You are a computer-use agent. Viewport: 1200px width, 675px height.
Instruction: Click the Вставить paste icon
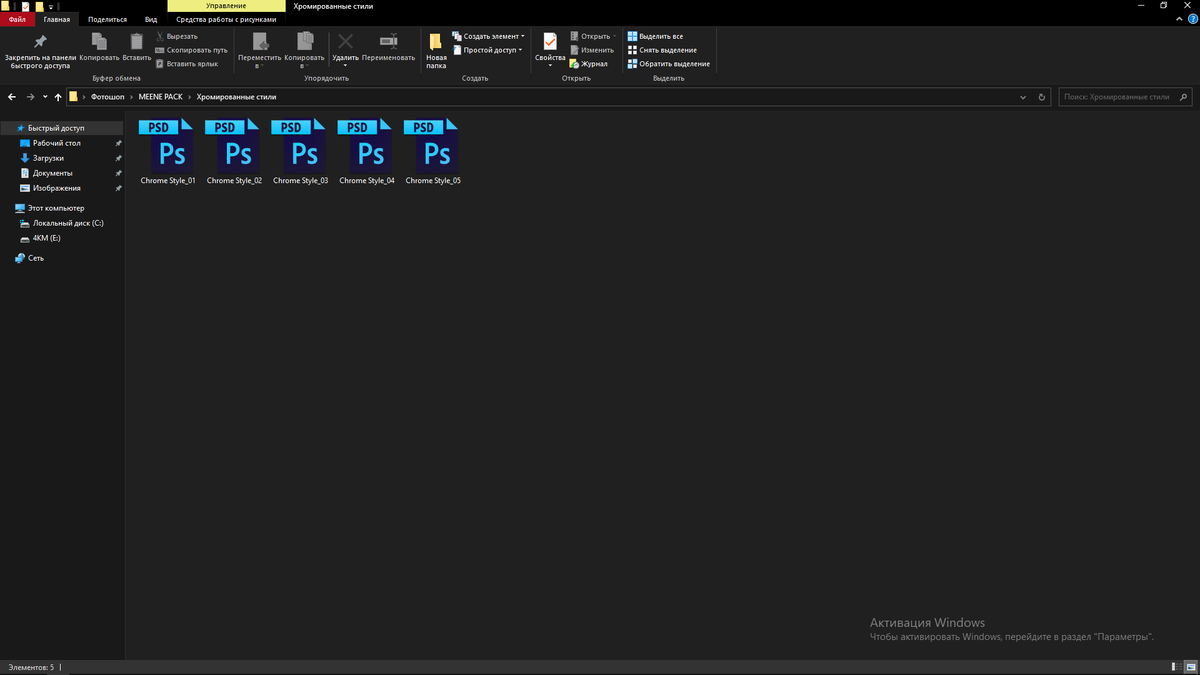pos(137,41)
